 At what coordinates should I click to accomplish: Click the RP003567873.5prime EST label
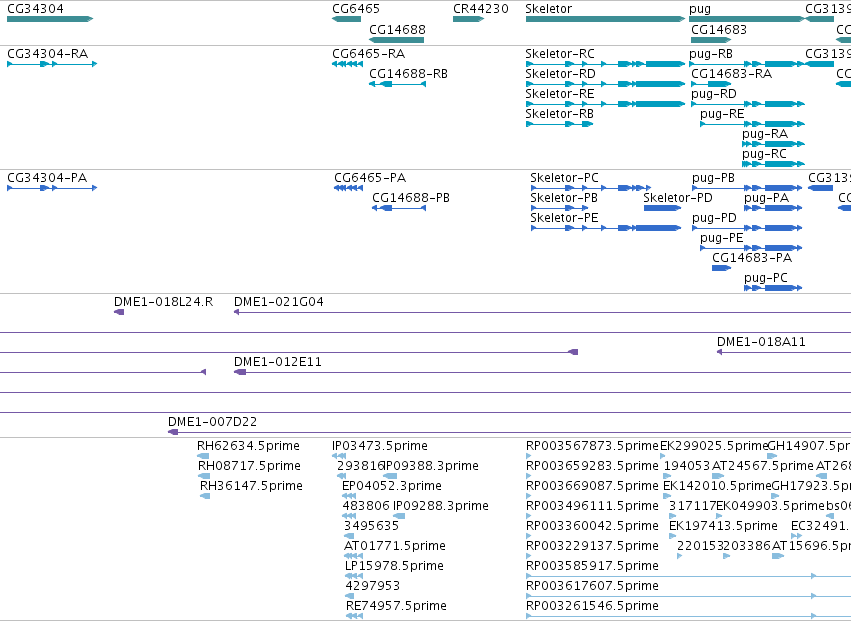[592, 446]
